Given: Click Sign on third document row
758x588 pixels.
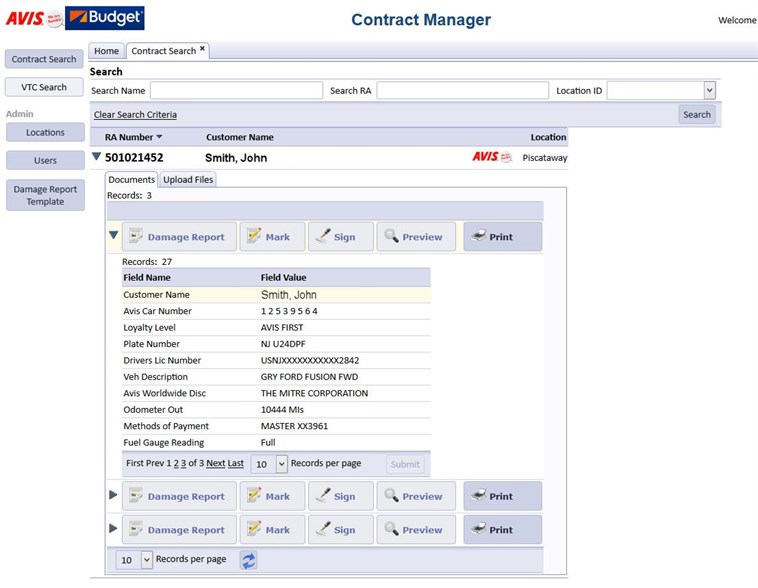Looking at the screenshot, I should pyautogui.click(x=341, y=529).
